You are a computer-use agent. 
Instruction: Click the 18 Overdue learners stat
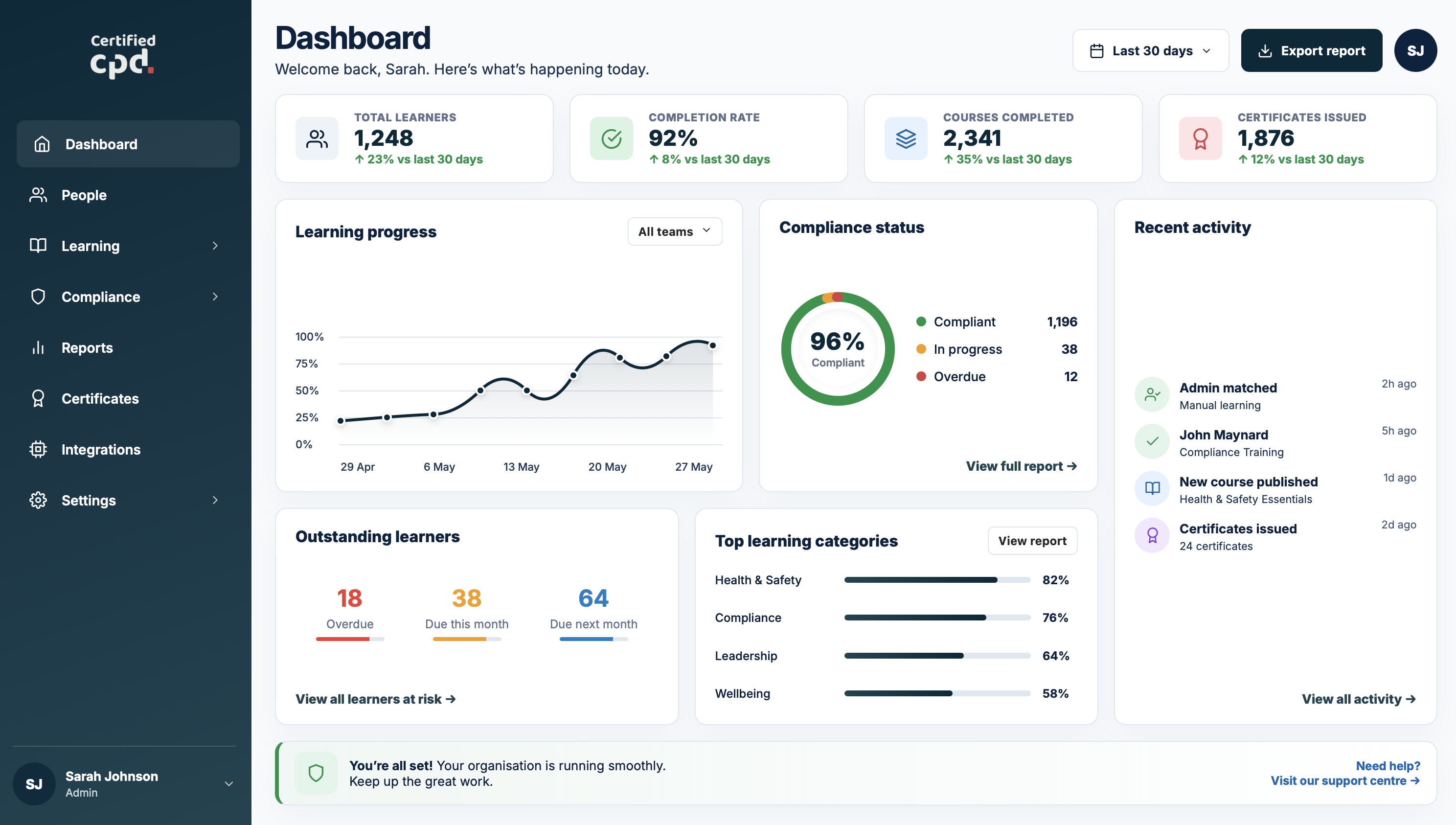click(349, 613)
